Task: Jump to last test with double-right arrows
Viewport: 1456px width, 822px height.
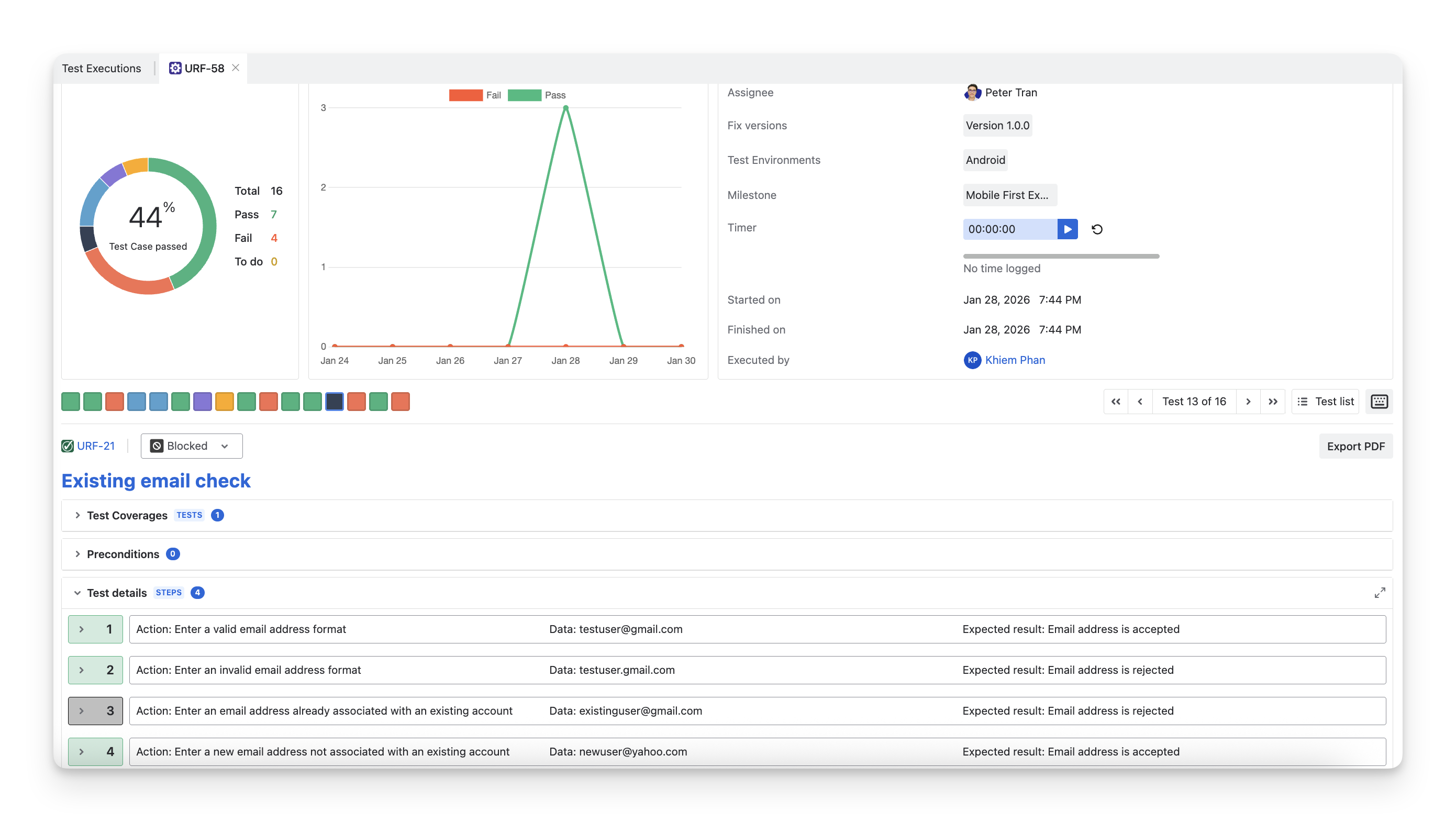Action: [1273, 402]
